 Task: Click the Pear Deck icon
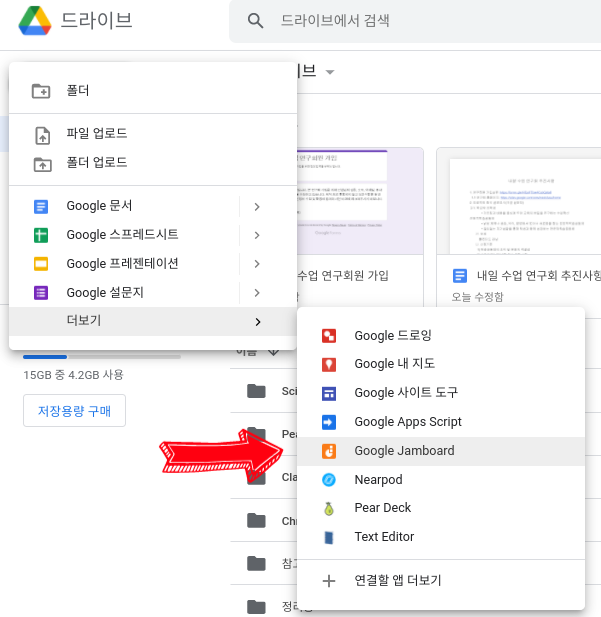[x=329, y=508]
